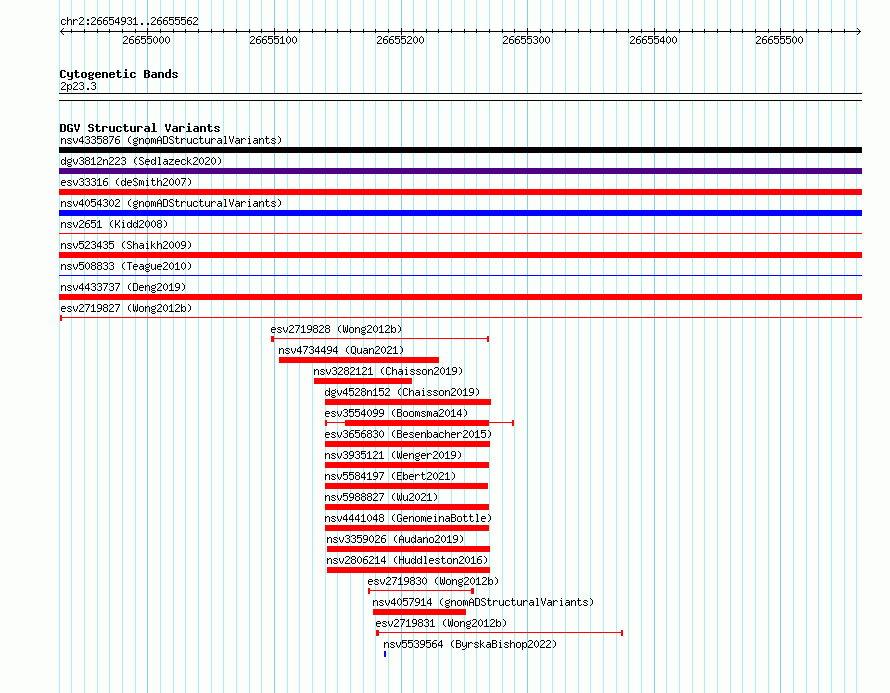Screen dimensions: 890x693
Task: Click the small blue nsv5539564 marker
Action: pyautogui.click(x=385, y=654)
